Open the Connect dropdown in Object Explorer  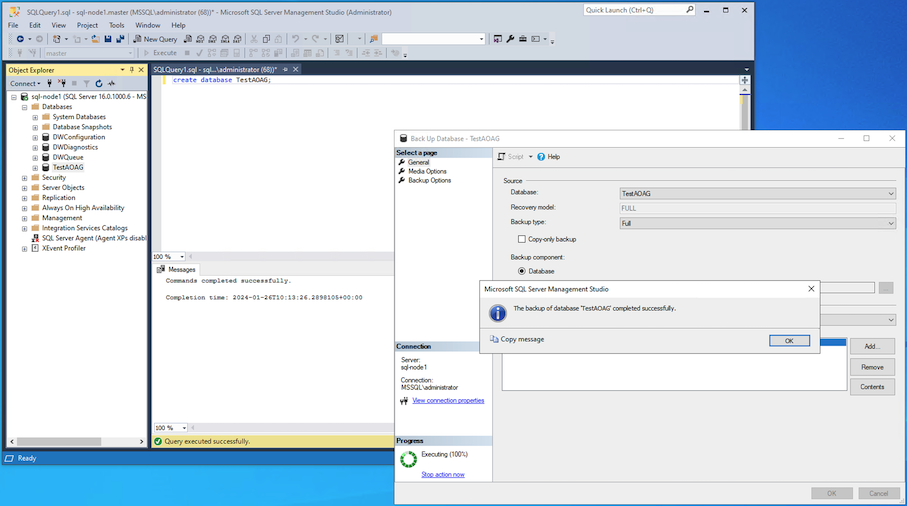click(x=25, y=83)
